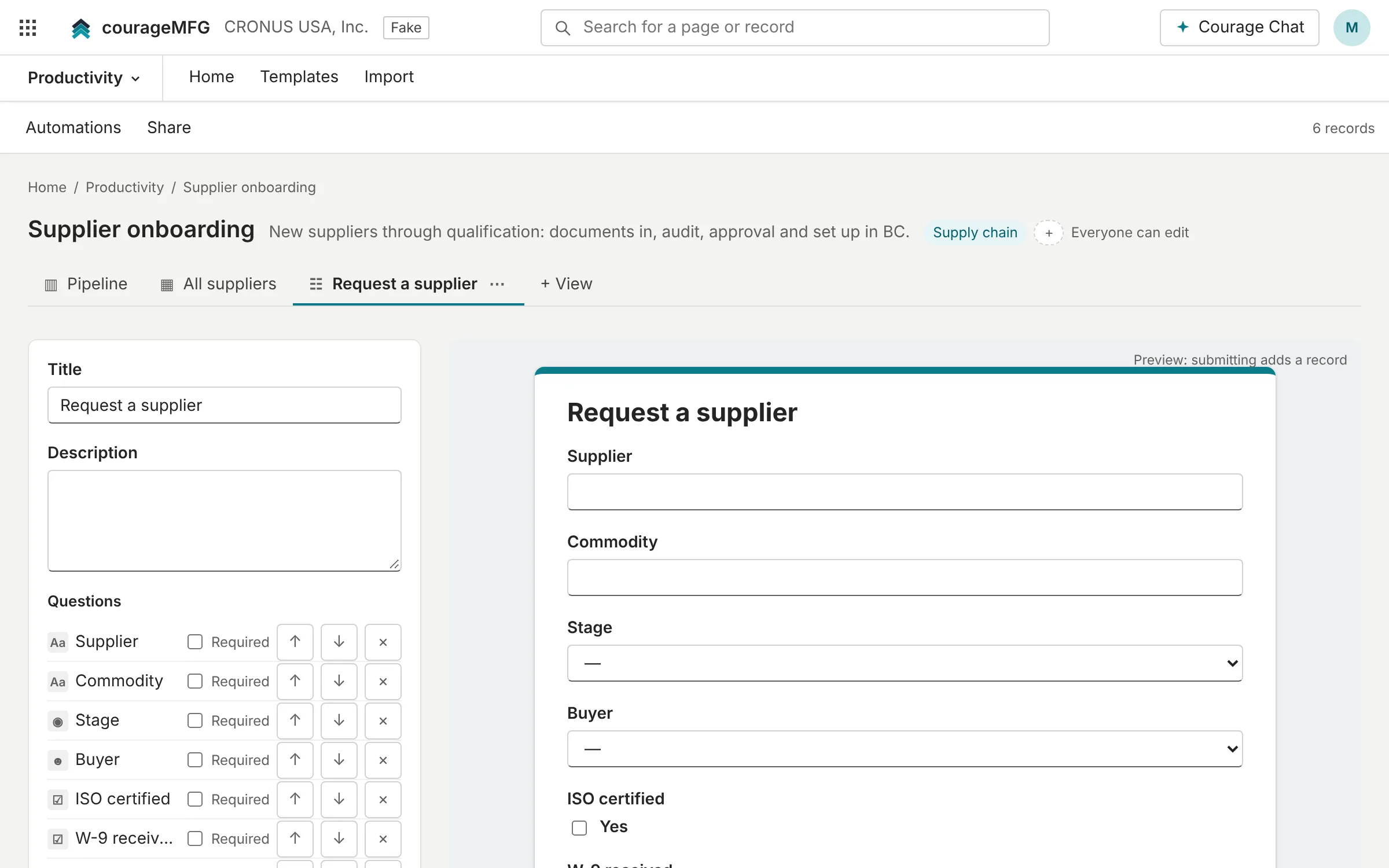The width and height of the screenshot is (1389, 868).
Task: Move W-9 received question up
Action: [x=295, y=838]
